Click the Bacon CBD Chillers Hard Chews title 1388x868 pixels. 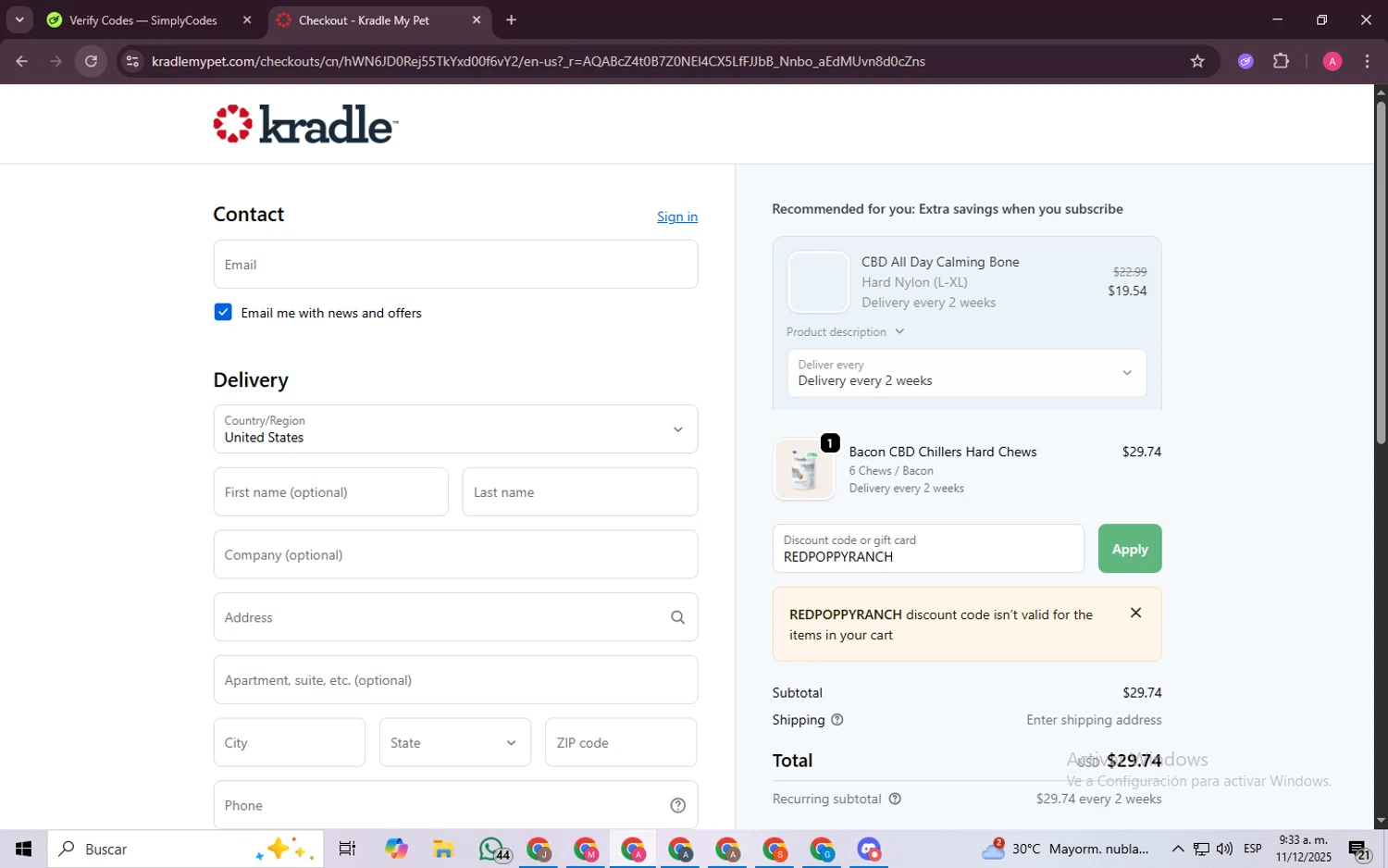[x=943, y=452]
